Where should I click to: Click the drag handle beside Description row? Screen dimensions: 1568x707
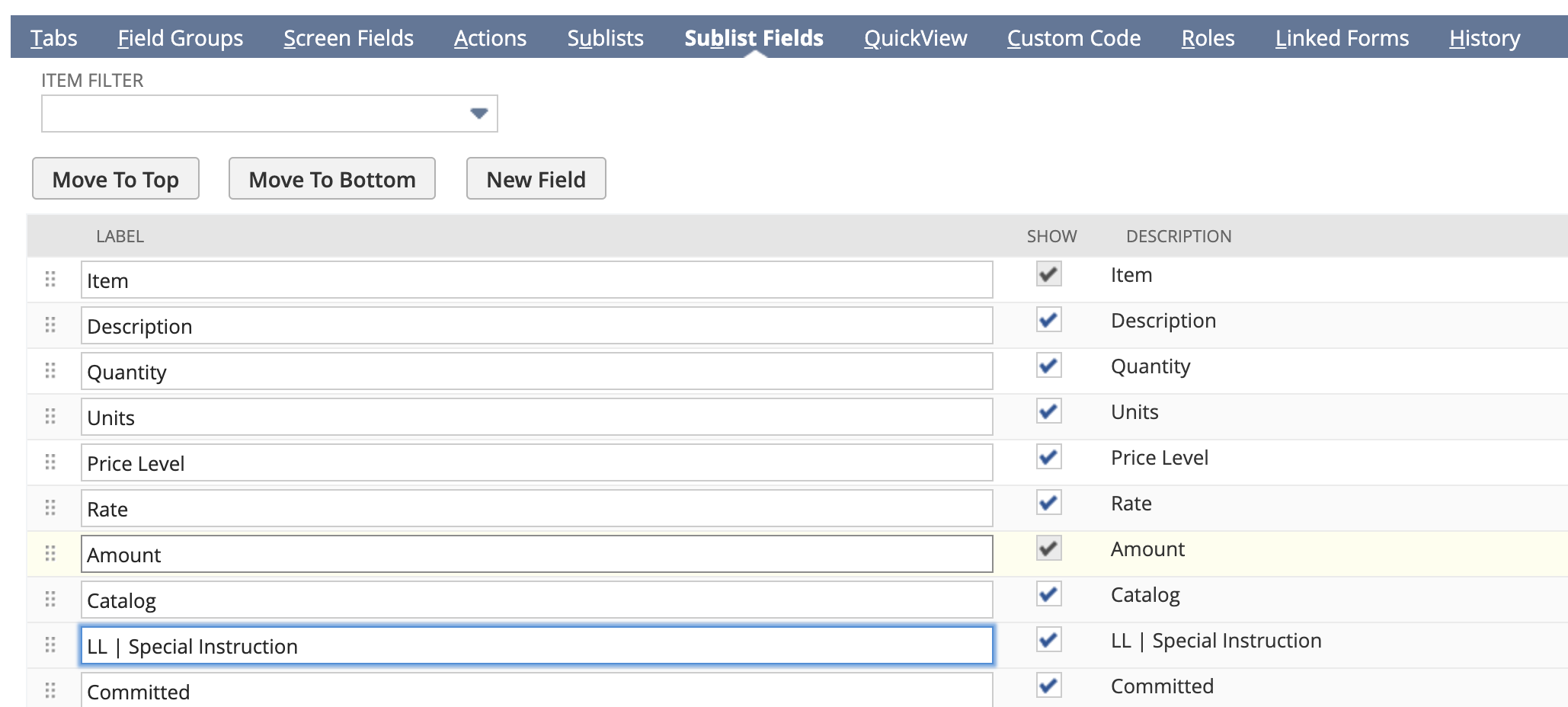[50, 325]
